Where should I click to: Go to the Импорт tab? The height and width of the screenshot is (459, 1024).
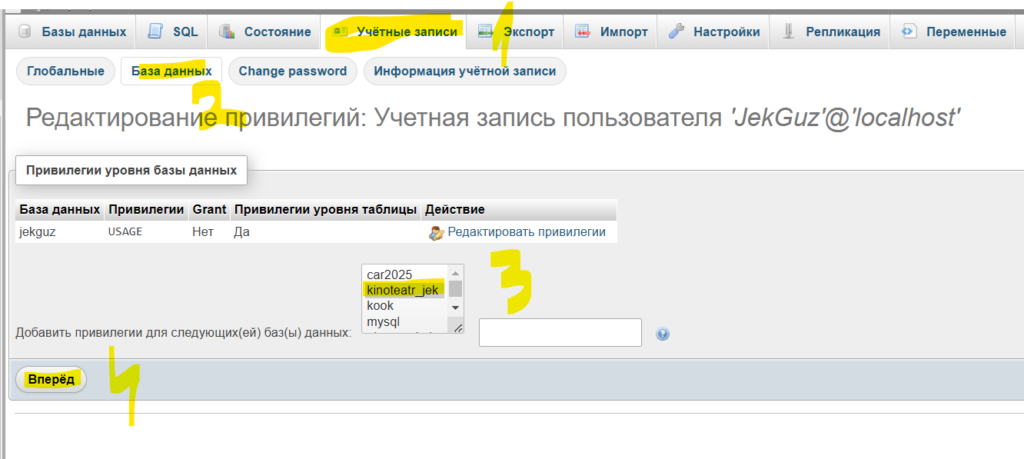(x=611, y=31)
